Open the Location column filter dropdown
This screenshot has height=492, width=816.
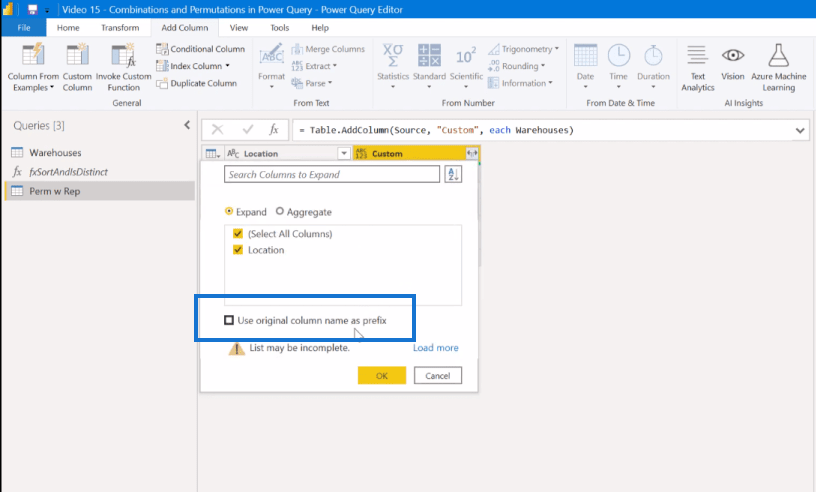tap(343, 154)
